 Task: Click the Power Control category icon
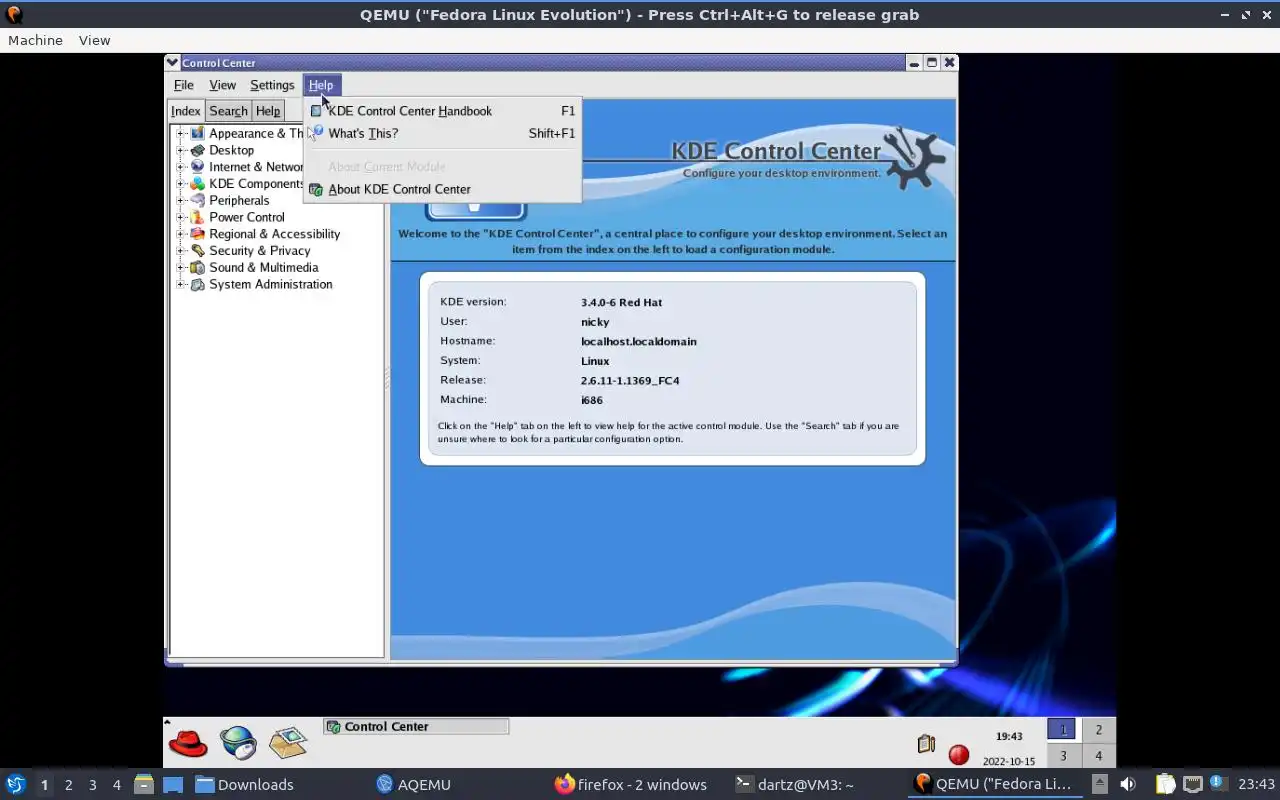[x=198, y=217]
